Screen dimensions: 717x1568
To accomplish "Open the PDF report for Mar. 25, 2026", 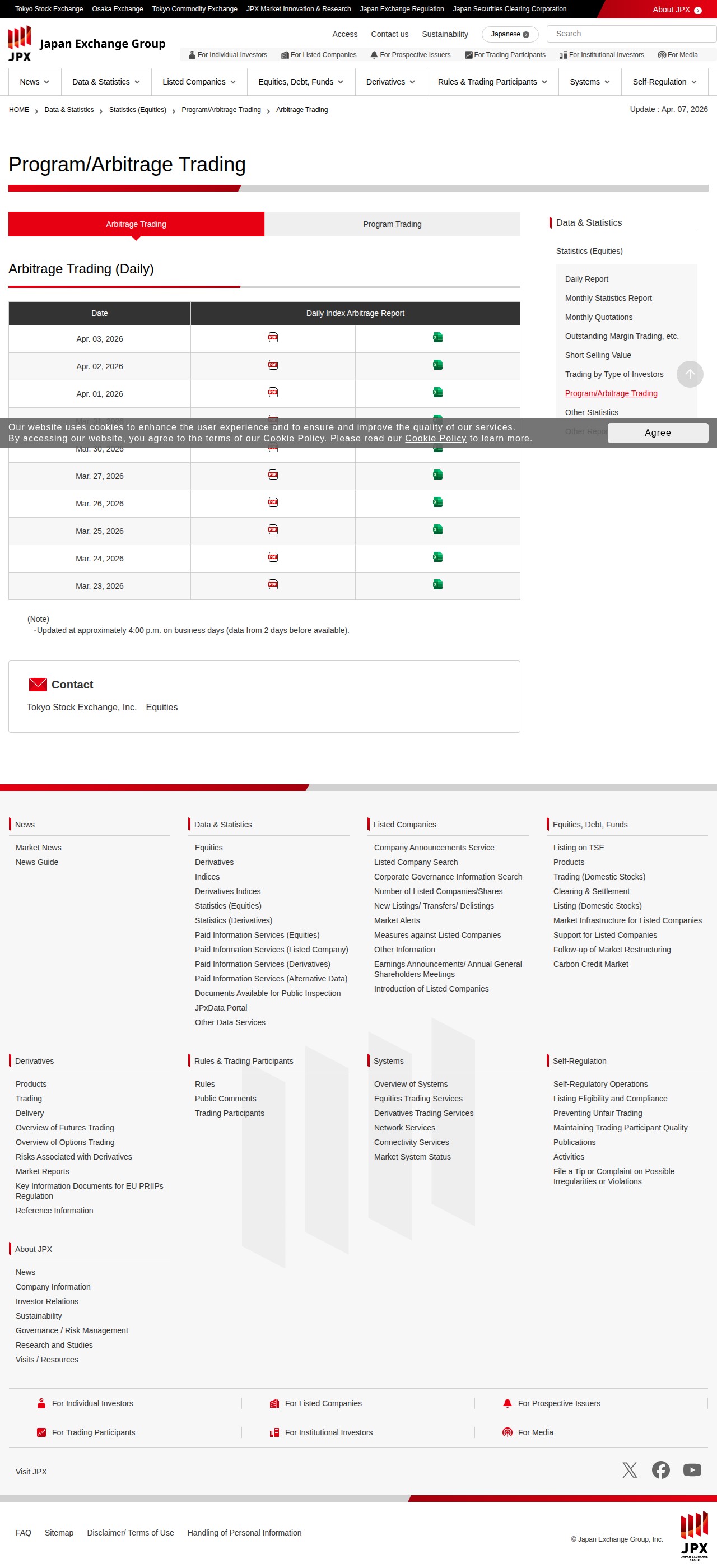I will click(273, 529).
